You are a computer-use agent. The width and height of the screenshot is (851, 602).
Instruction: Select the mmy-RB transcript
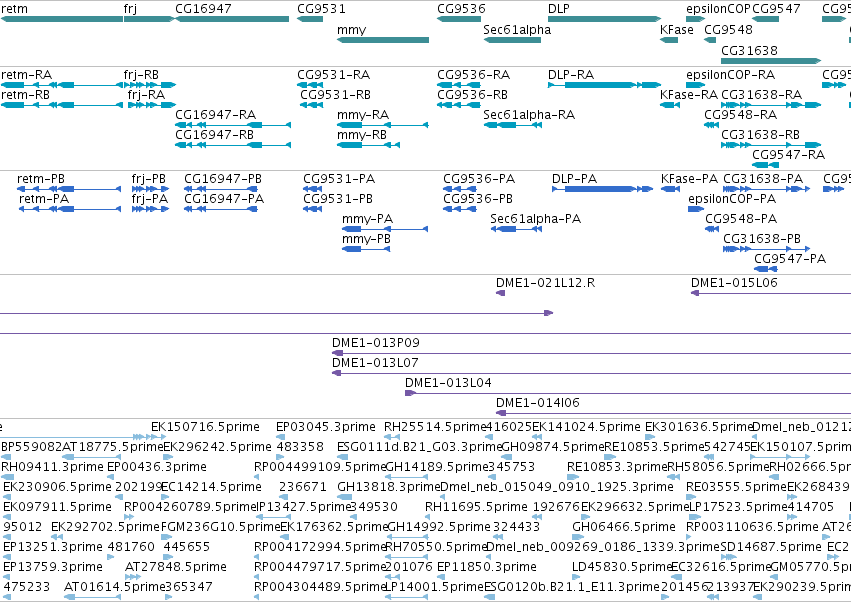(x=369, y=145)
